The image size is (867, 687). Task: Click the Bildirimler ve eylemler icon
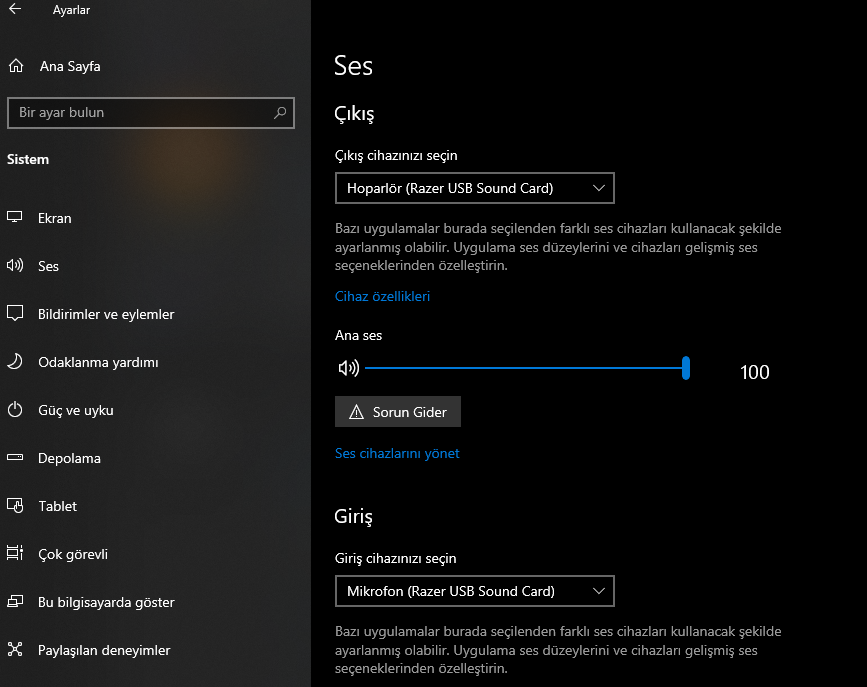(15, 314)
